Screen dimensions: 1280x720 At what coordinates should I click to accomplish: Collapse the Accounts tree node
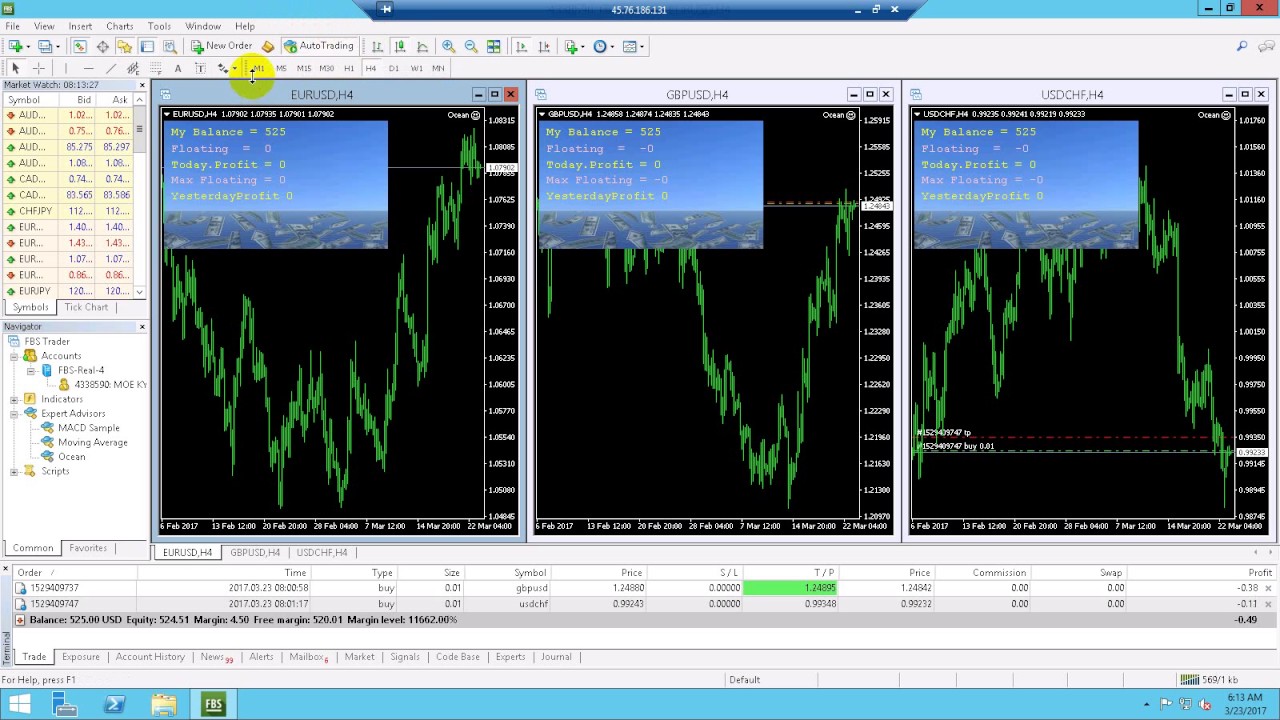[x=14, y=356]
